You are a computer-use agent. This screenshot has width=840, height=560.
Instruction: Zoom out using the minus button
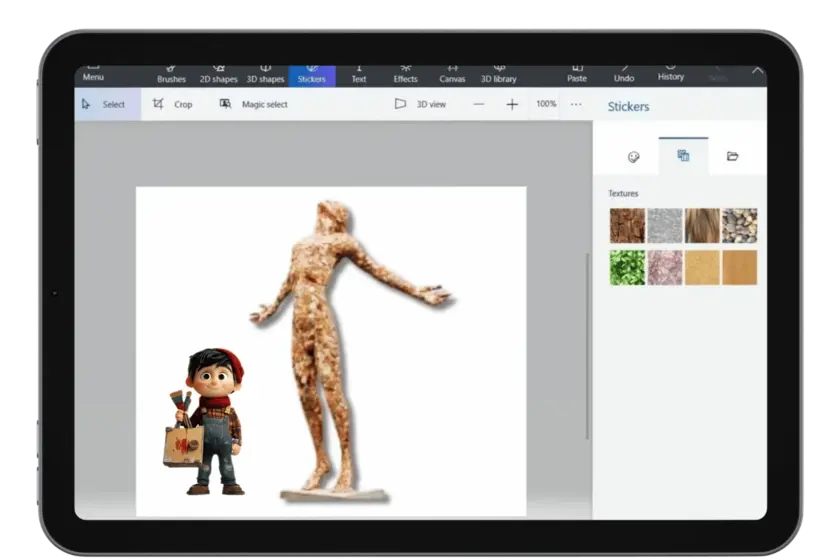pos(479,104)
